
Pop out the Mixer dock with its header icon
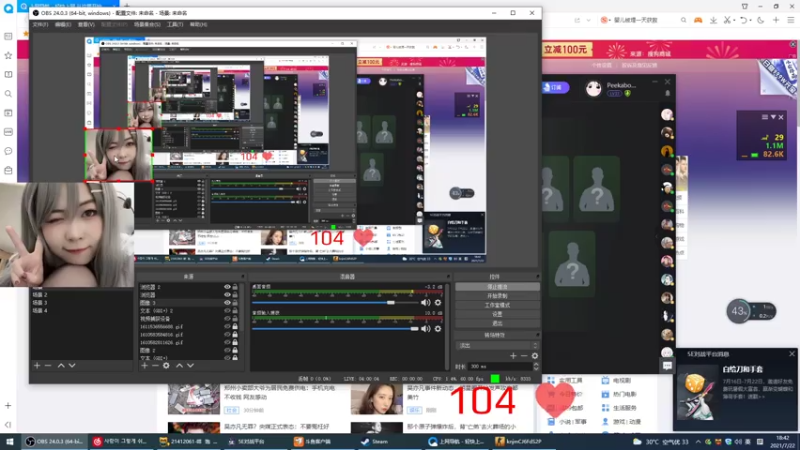point(448,277)
